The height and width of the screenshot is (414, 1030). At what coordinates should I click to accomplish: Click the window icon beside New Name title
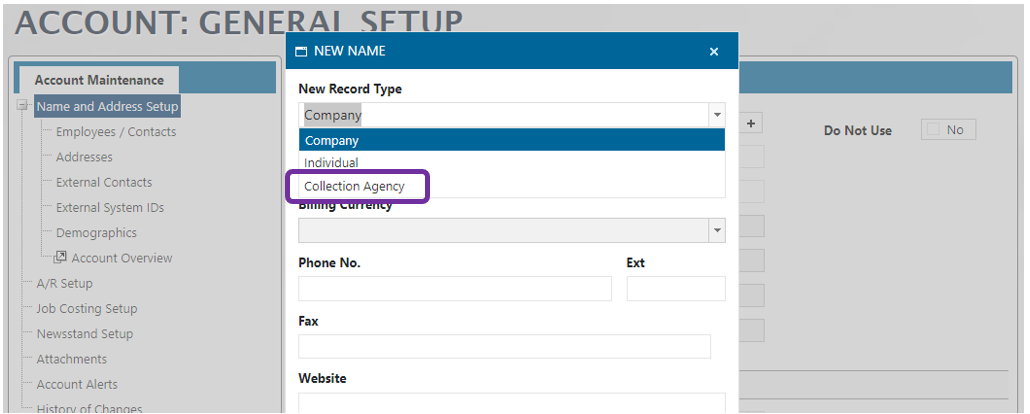coord(301,51)
